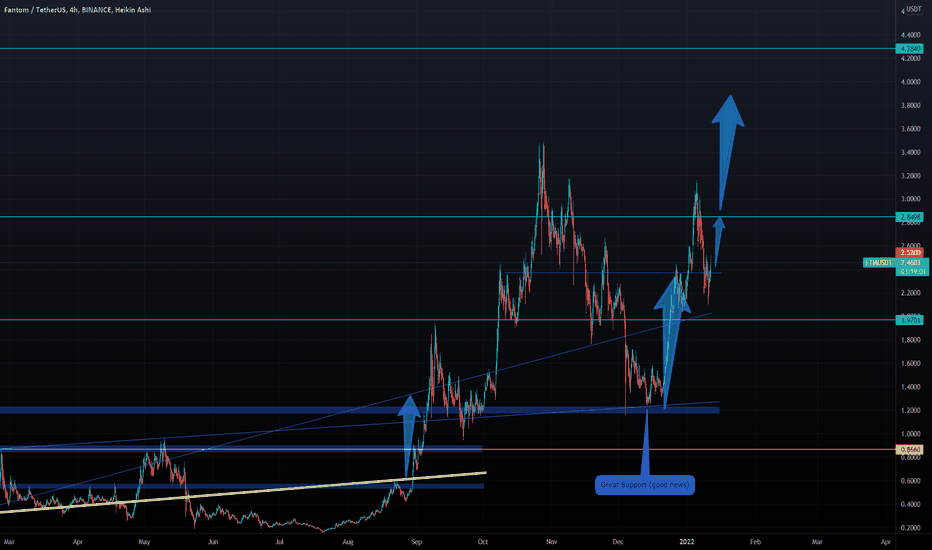This screenshot has width=932, height=550.
Task: Click the Oct label on time axis
Action: (483, 542)
